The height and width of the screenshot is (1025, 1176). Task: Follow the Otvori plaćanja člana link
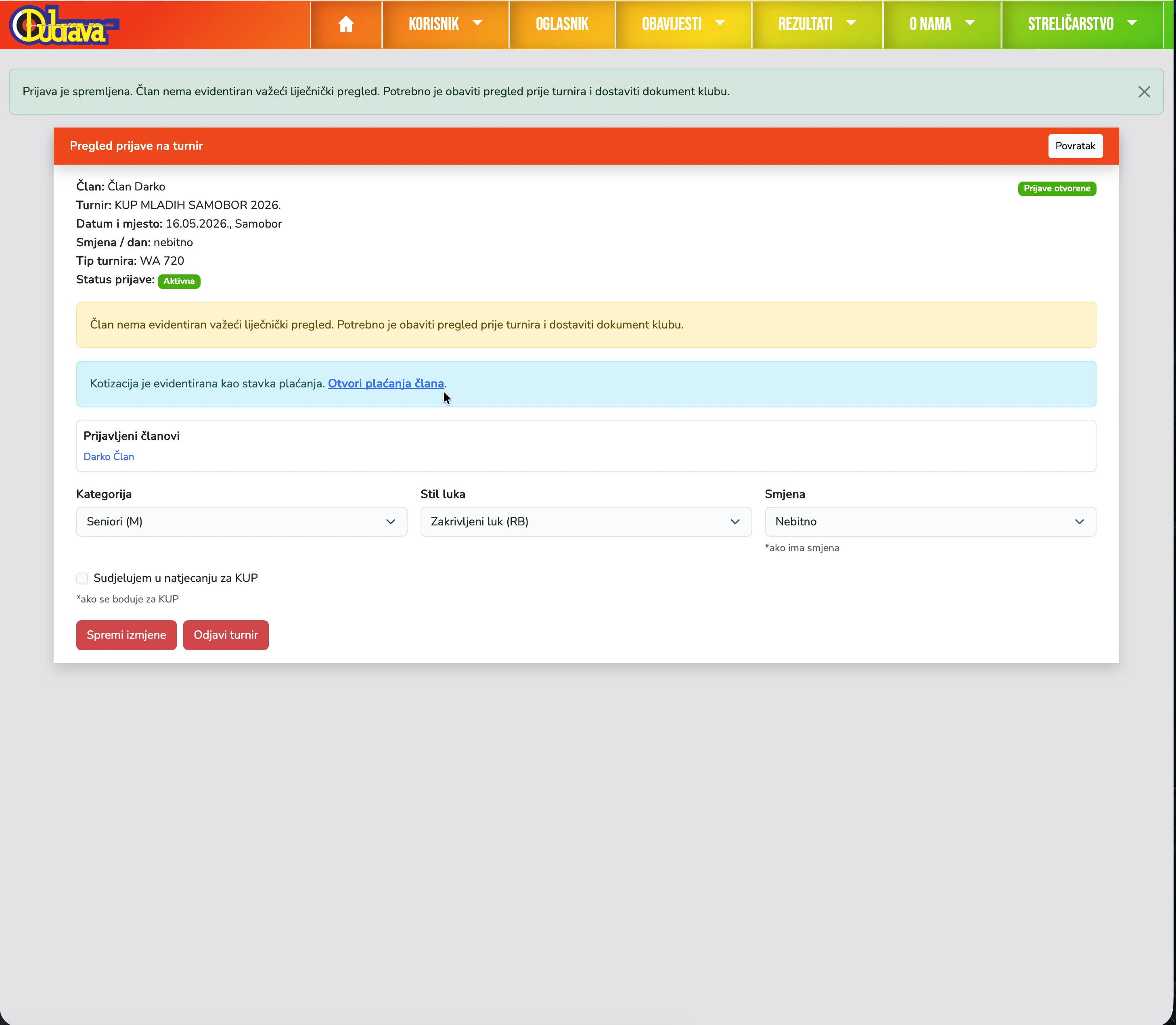pos(385,384)
